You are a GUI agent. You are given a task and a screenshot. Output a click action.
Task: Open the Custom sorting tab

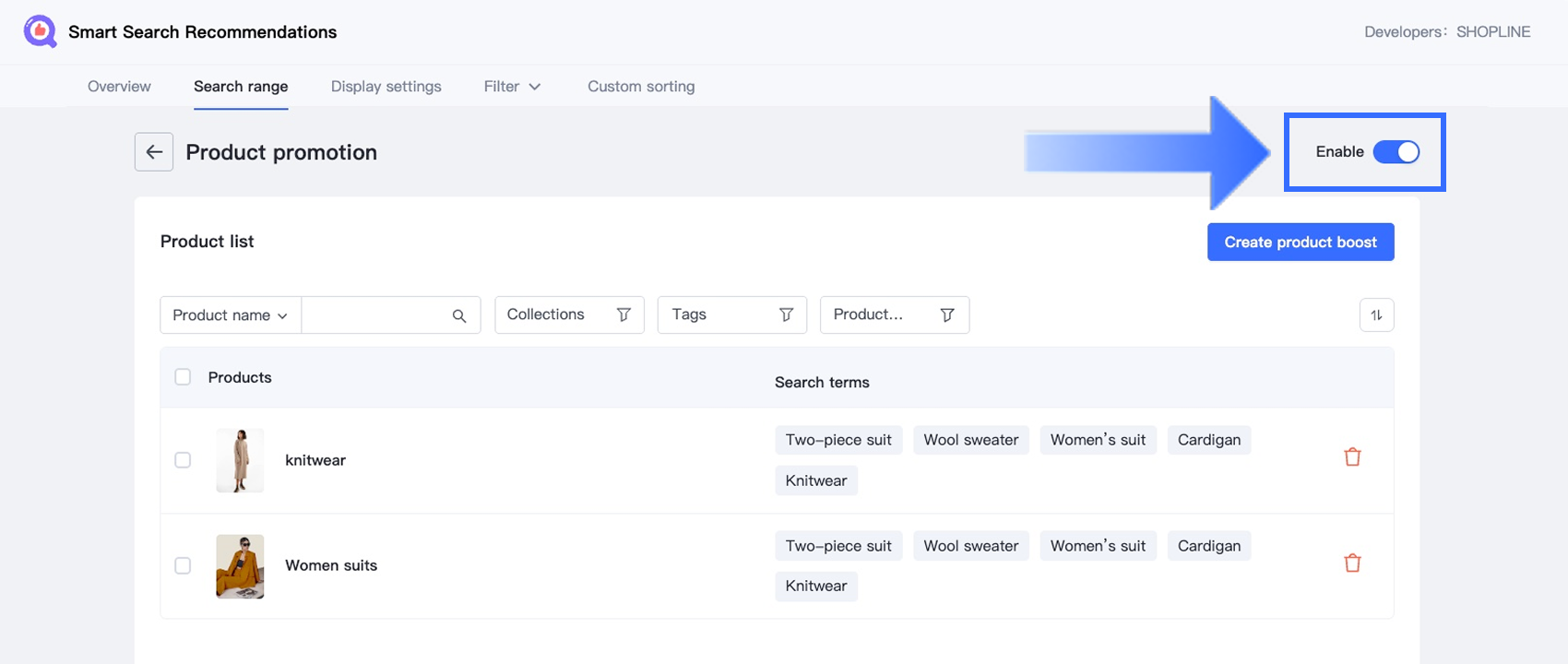641,87
